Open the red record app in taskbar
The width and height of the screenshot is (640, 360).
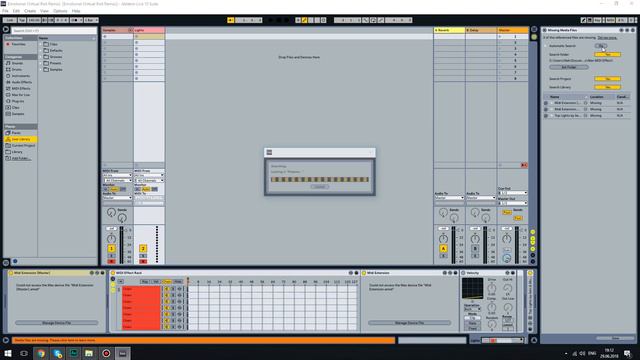[x=106, y=353]
